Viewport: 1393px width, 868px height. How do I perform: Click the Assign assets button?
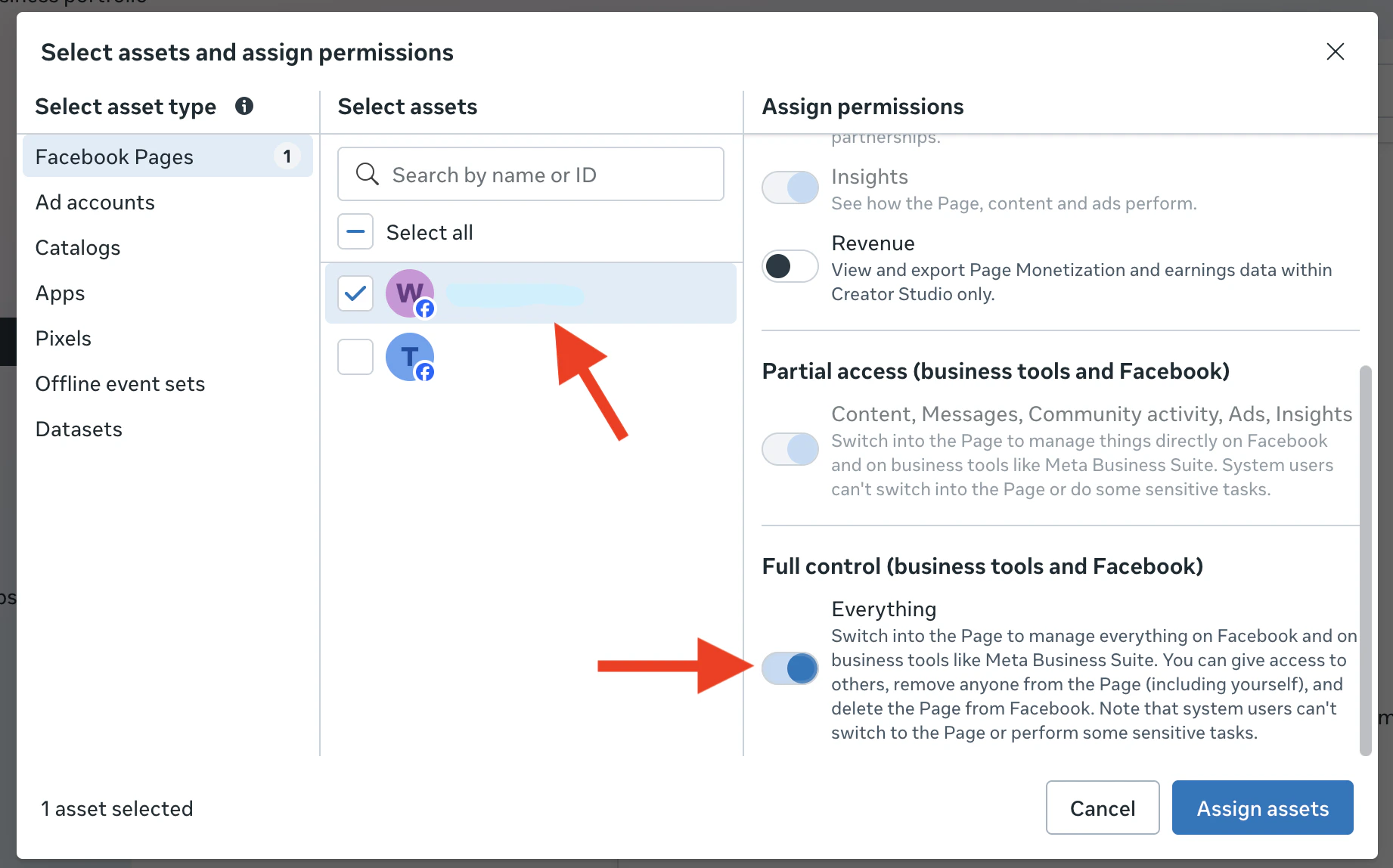pos(1261,808)
